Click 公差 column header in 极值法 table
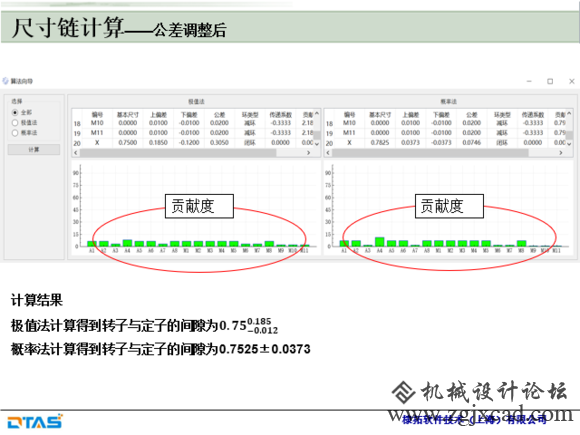Viewport: 580px width, 435px height. [219, 115]
